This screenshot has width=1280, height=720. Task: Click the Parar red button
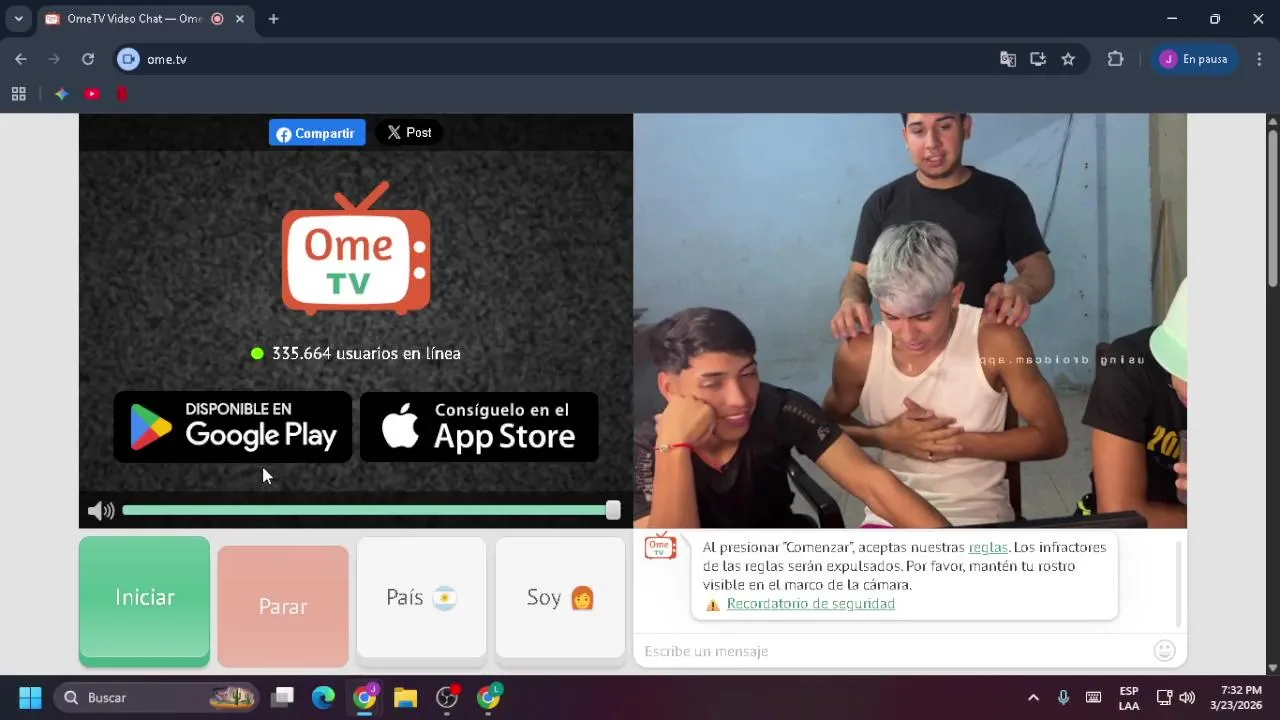point(283,606)
